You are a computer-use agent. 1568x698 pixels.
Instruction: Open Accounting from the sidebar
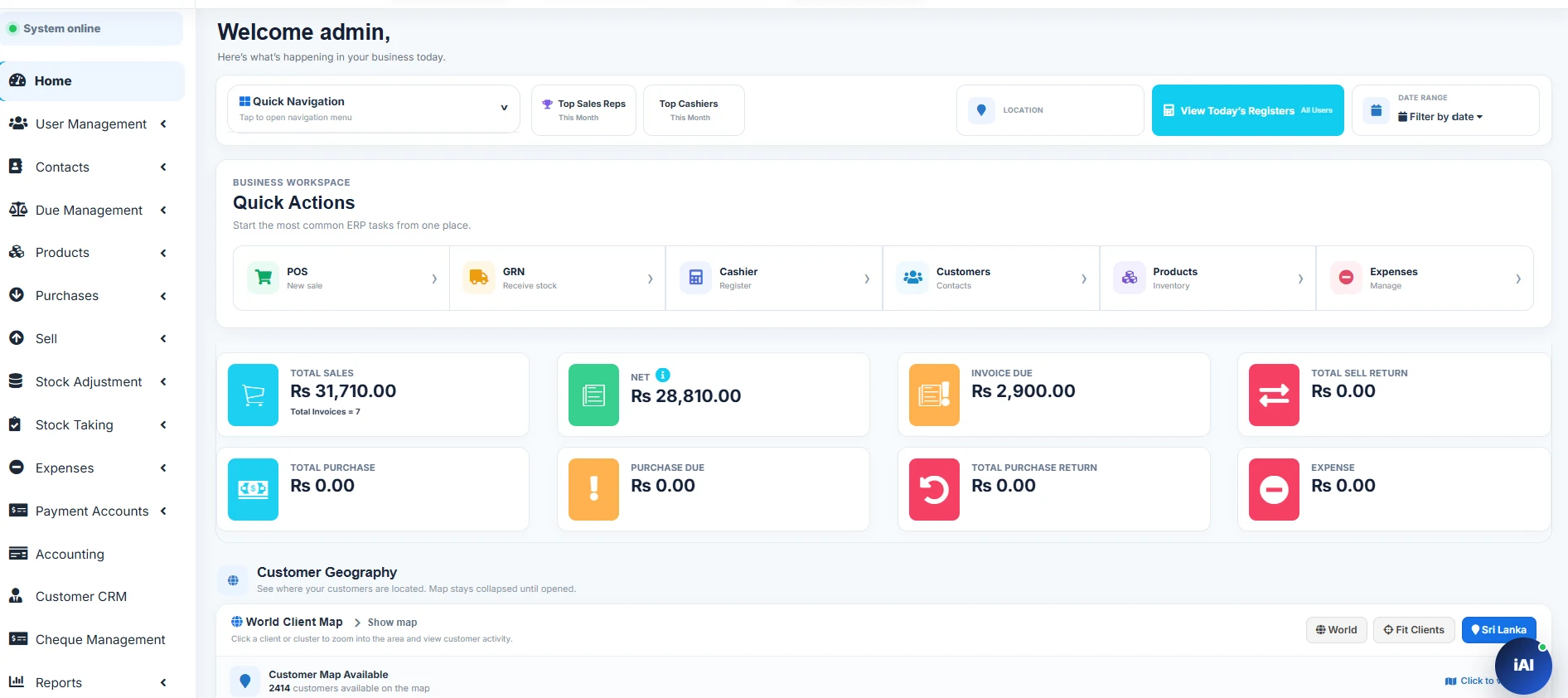(92, 554)
